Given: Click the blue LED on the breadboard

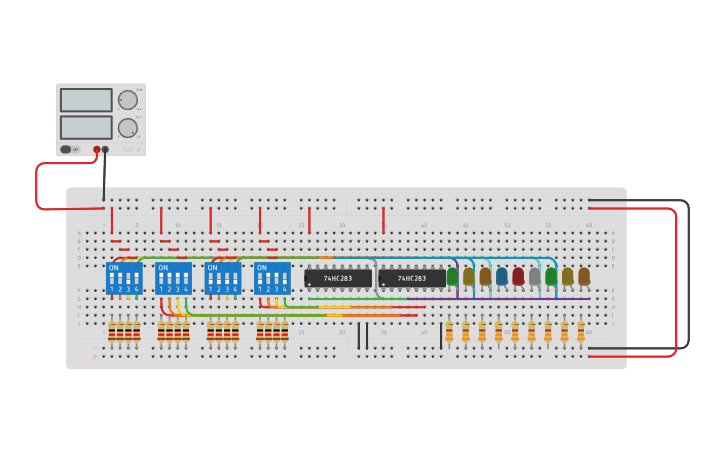Looking at the screenshot, I should [x=501, y=275].
